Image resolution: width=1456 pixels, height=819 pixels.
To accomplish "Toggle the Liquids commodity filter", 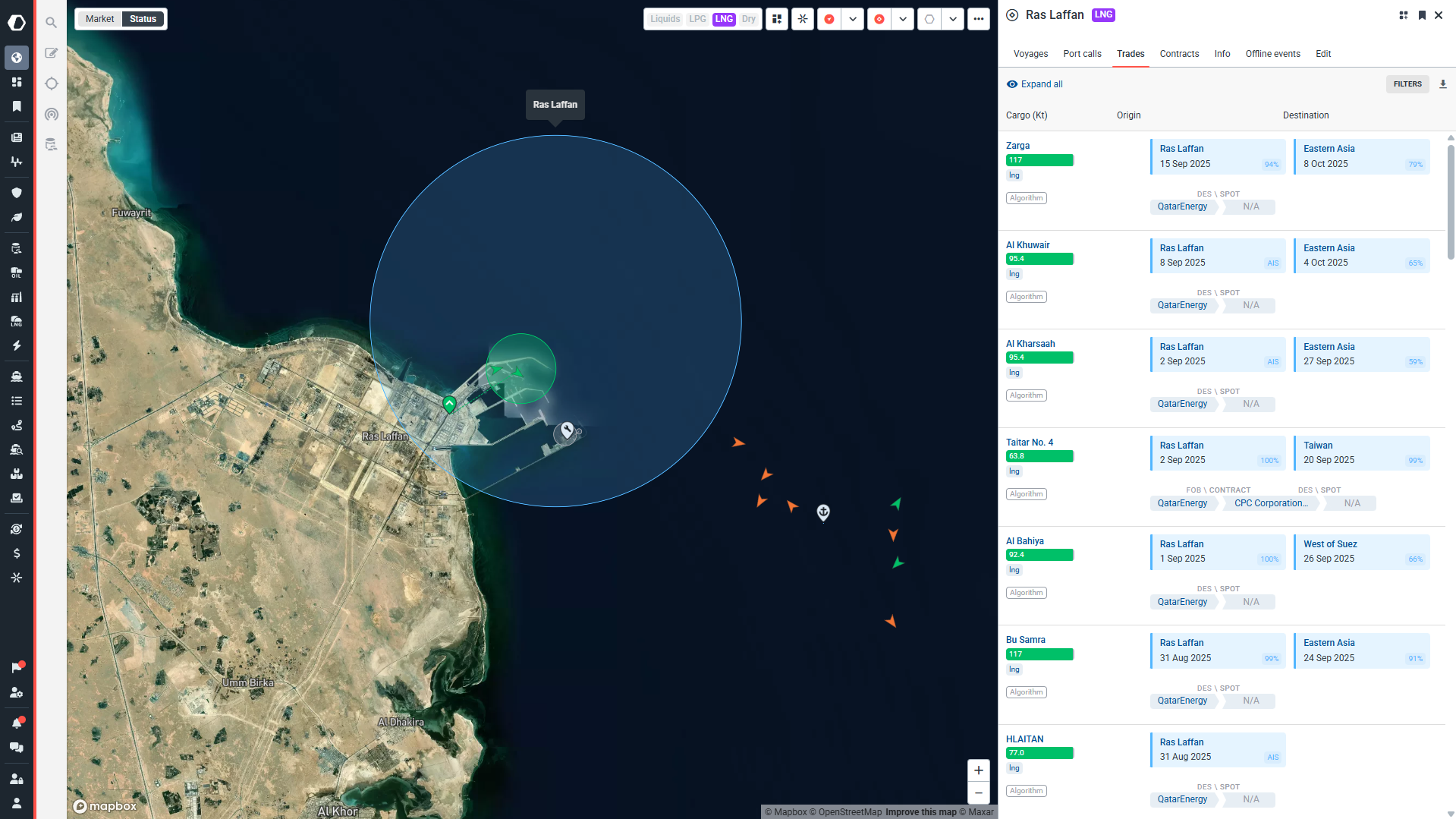I will pos(665,19).
